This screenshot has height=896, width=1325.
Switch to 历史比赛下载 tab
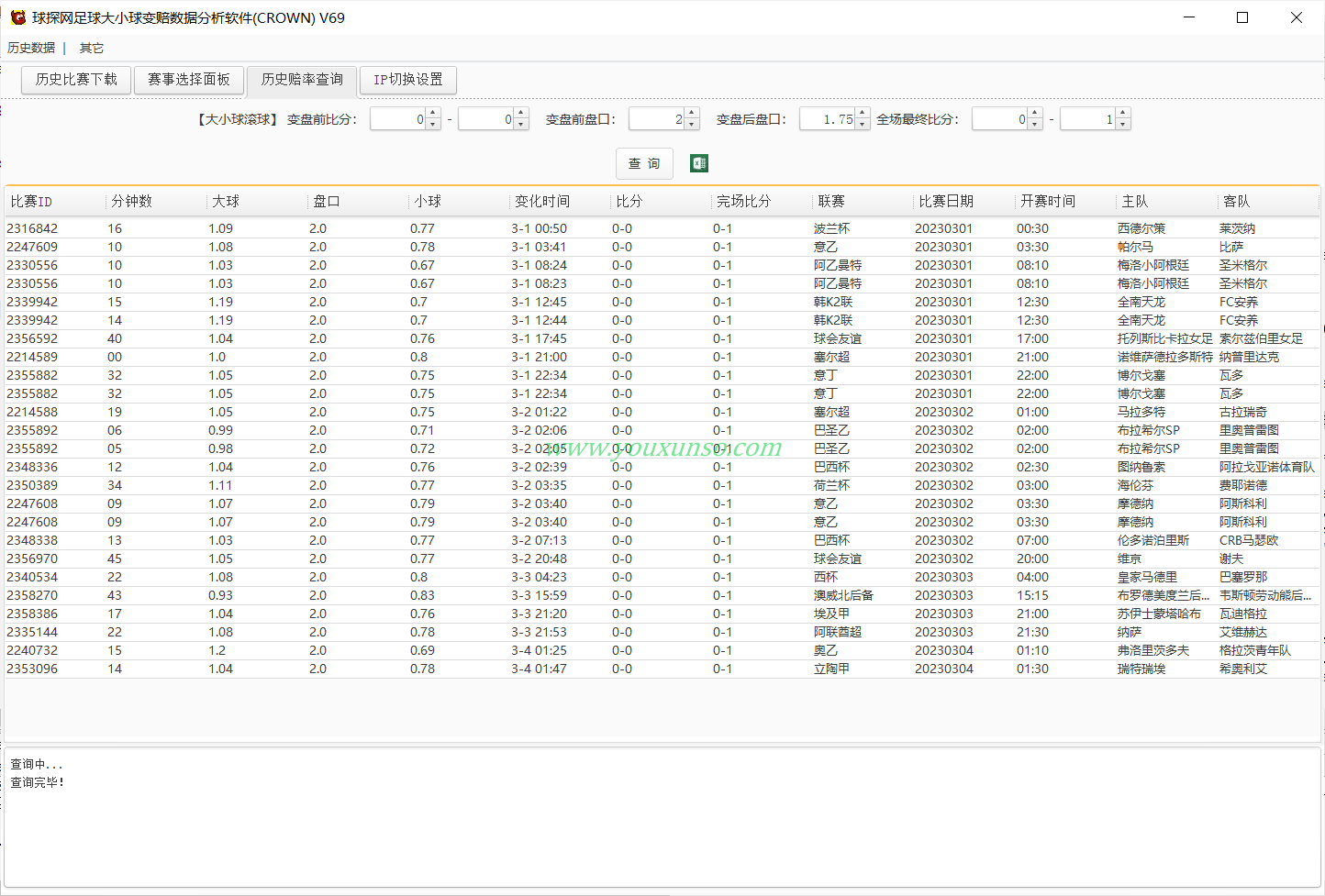[x=76, y=80]
